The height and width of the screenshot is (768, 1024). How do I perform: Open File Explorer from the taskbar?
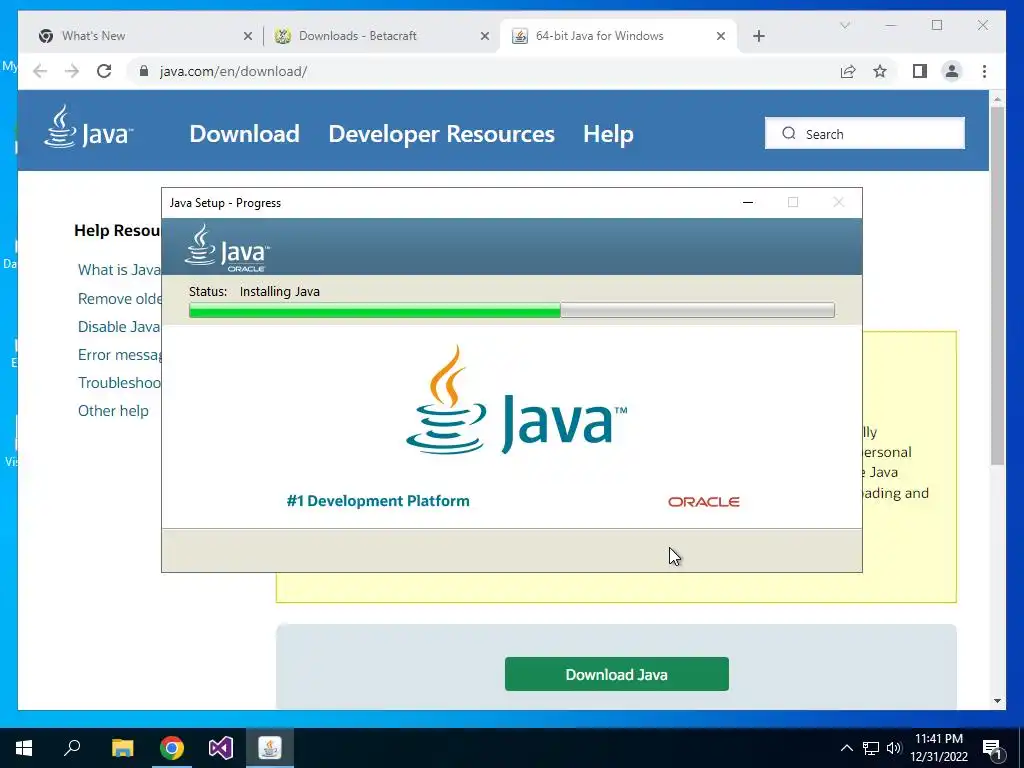click(122, 748)
